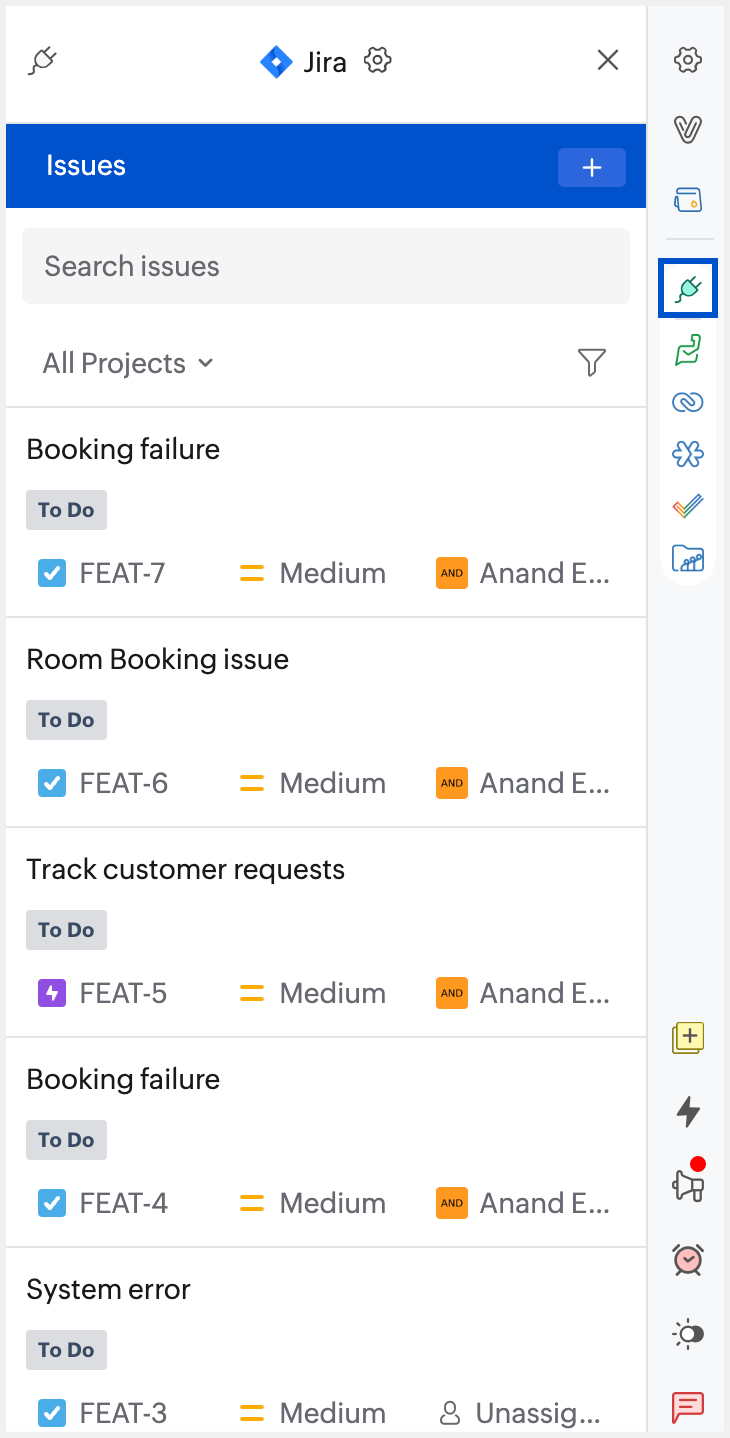The width and height of the screenshot is (730, 1438).
Task: Click the task checkbox icon beside FEAT-7
Action: [x=51, y=573]
